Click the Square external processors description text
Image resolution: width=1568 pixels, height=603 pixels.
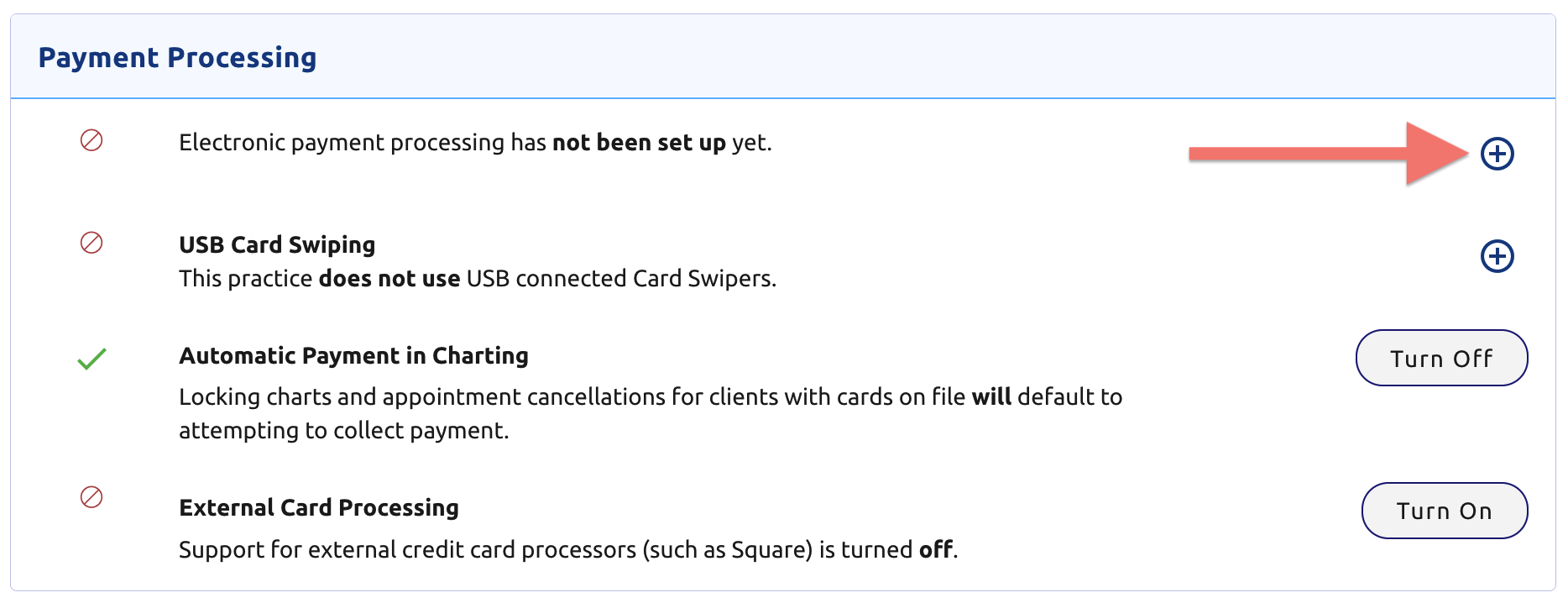click(568, 549)
